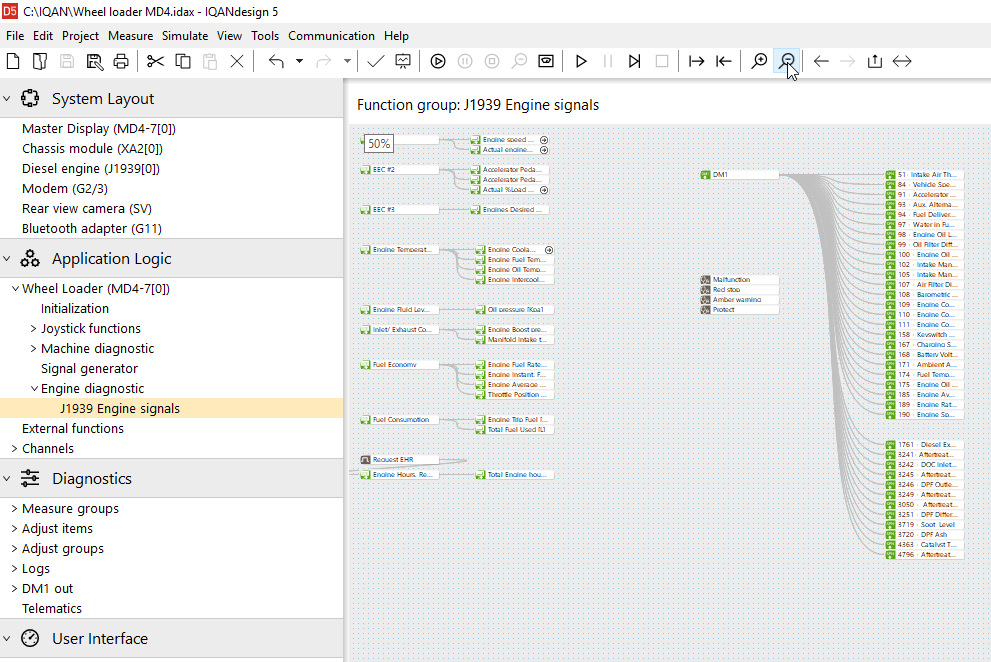The height and width of the screenshot is (662, 991).
Task: Zoom out of the function group
Action: 787,61
